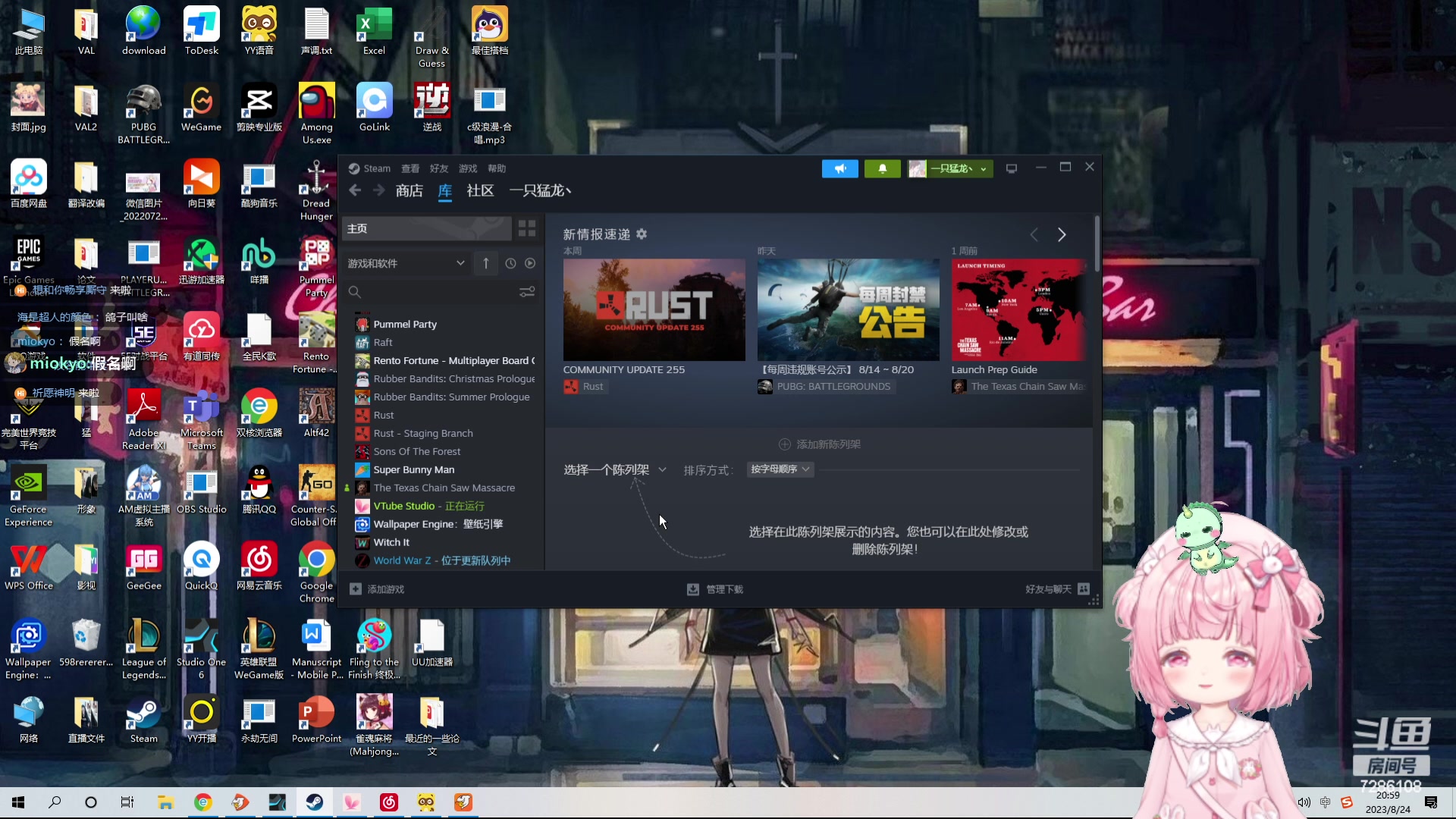
Task: Open the news feed settings gear
Action: [x=642, y=234]
